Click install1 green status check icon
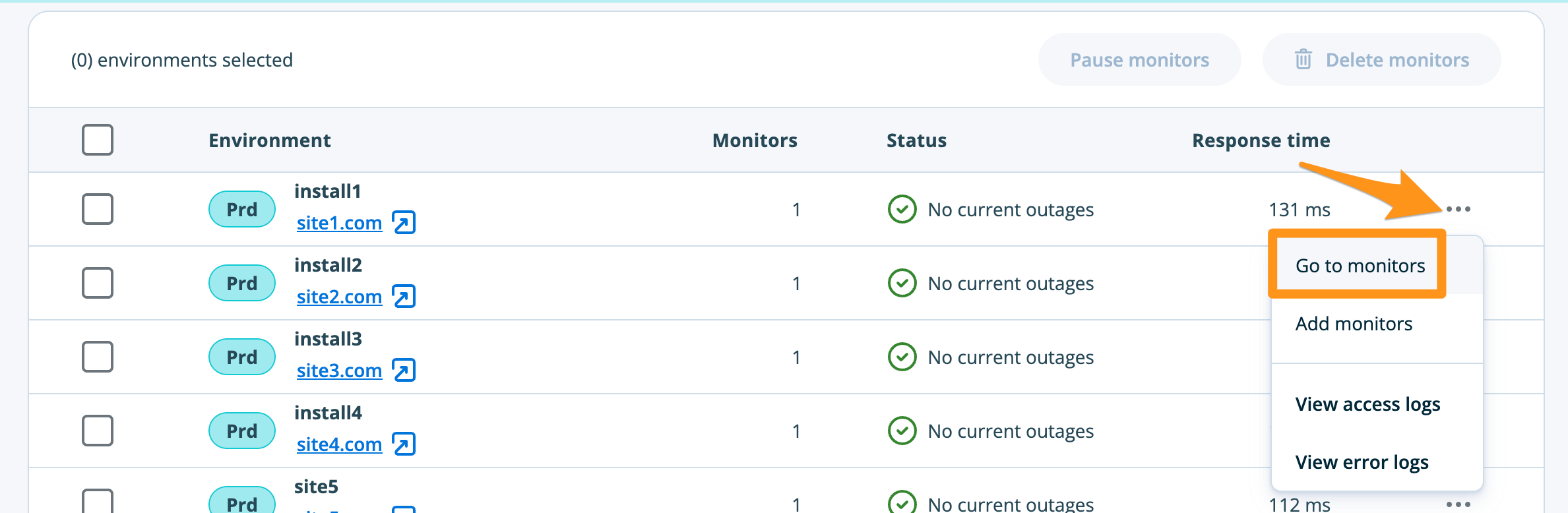The image size is (1568, 513). 902,210
